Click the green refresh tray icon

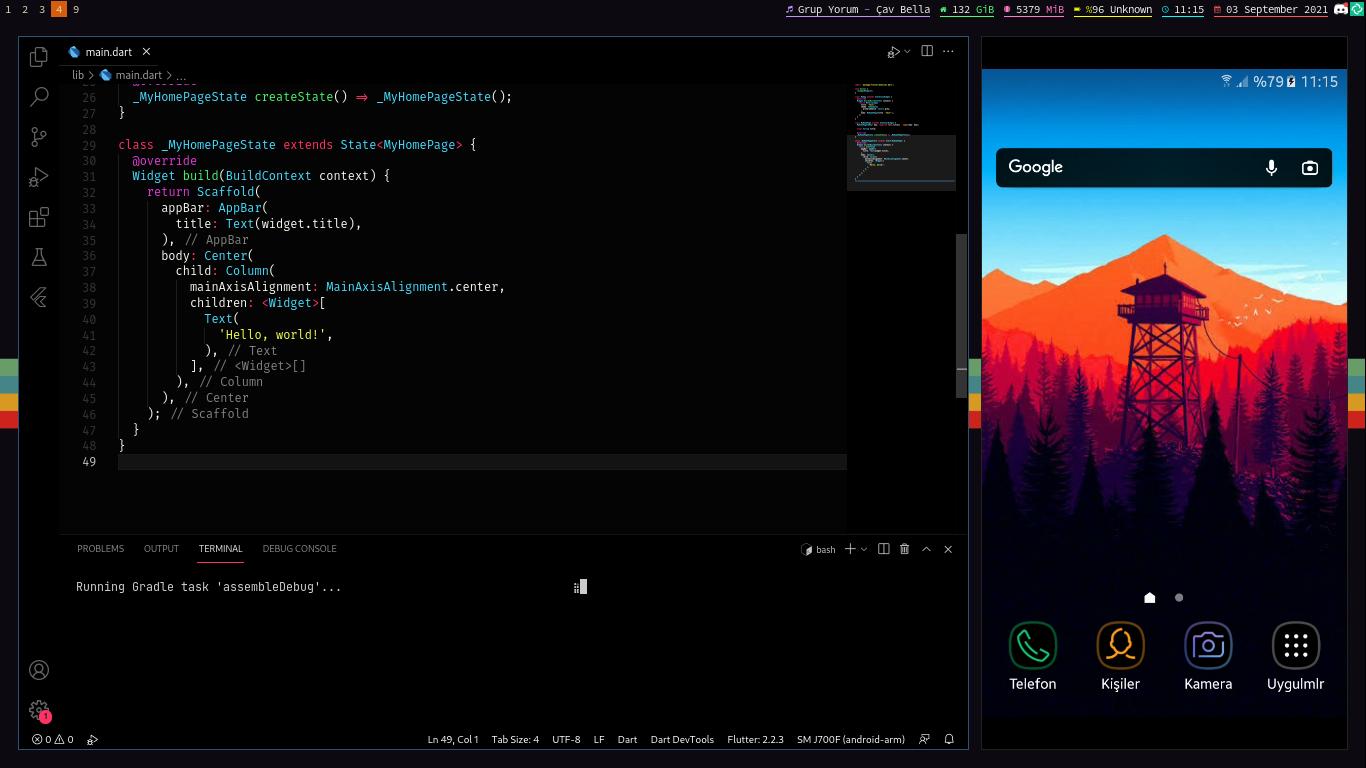[x=1357, y=9]
